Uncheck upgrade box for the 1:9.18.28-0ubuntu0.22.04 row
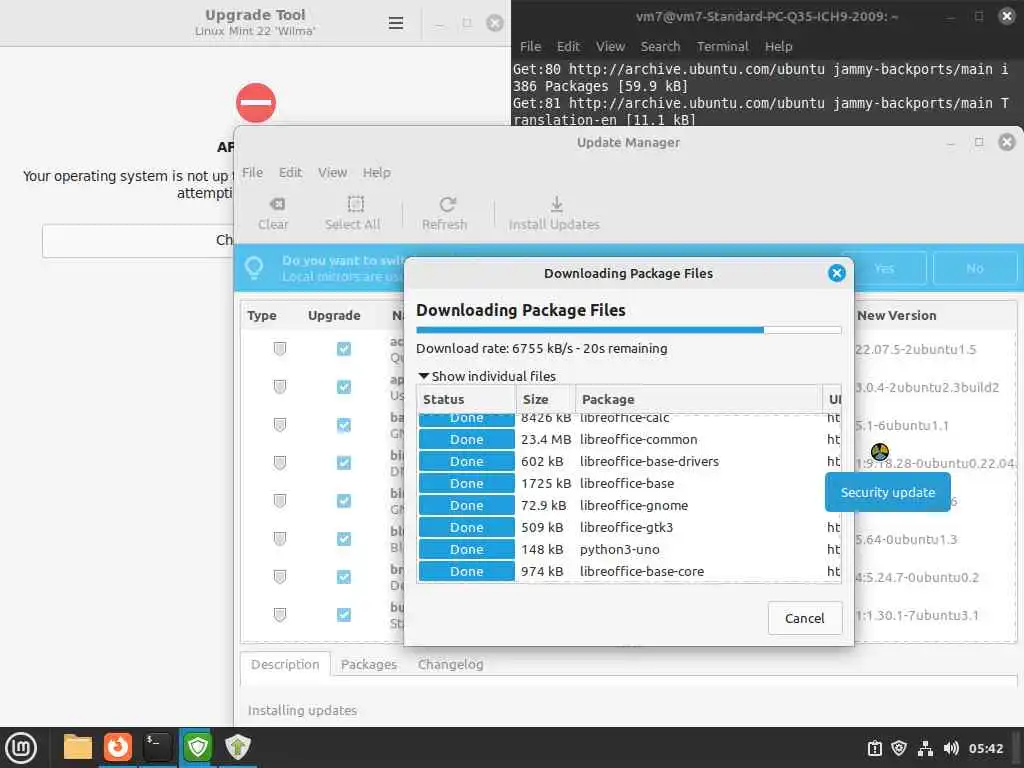This screenshot has width=1024, height=768. (x=344, y=463)
